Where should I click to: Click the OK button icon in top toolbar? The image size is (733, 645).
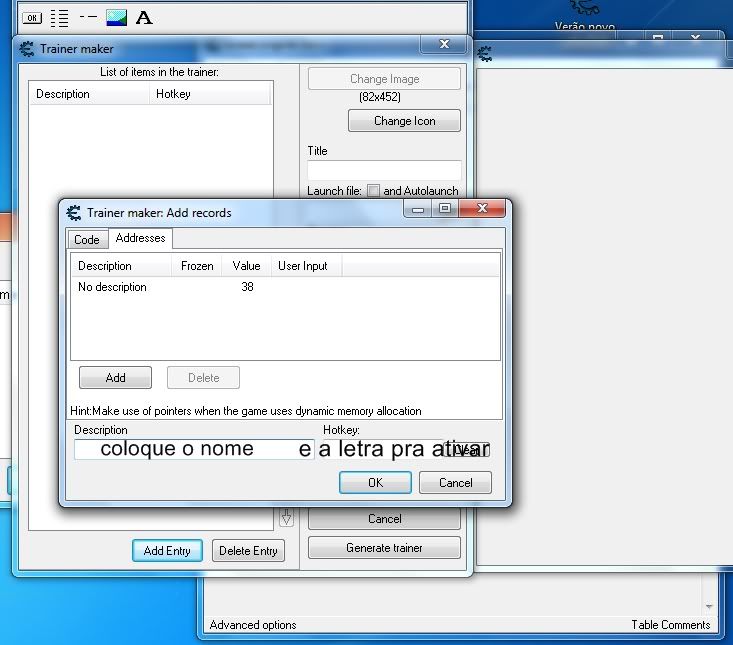pyautogui.click(x=32, y=17)
